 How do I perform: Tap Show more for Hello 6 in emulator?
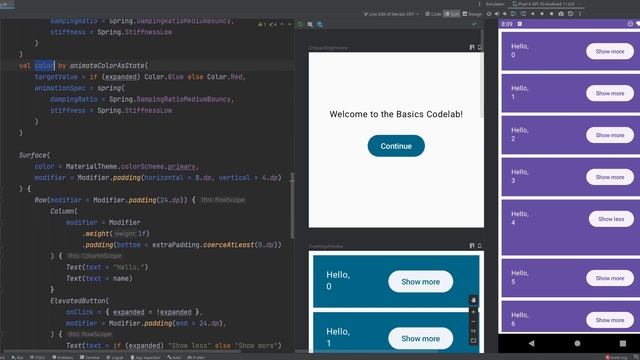pos(610,320)
